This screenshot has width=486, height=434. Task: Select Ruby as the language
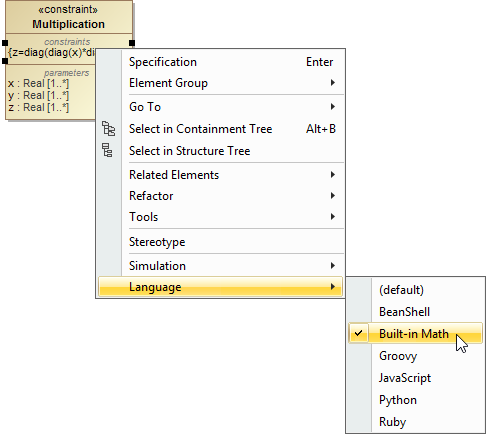click(415, 422)
